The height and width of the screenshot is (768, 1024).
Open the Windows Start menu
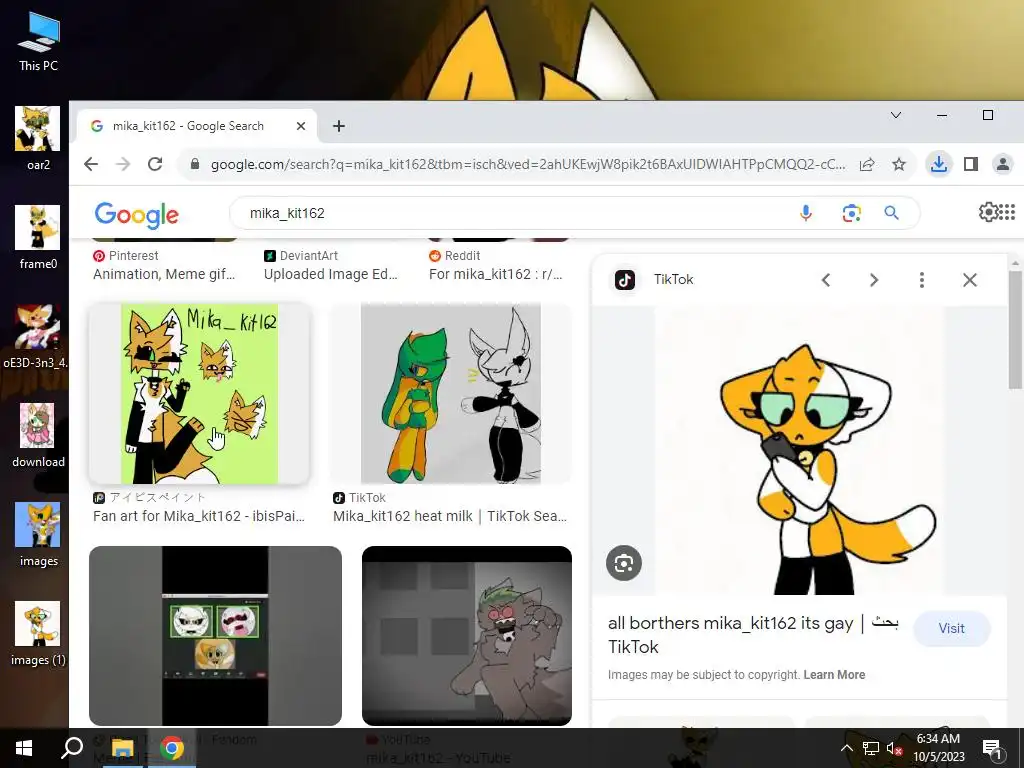pyautogui.click(x=24, y=748)
